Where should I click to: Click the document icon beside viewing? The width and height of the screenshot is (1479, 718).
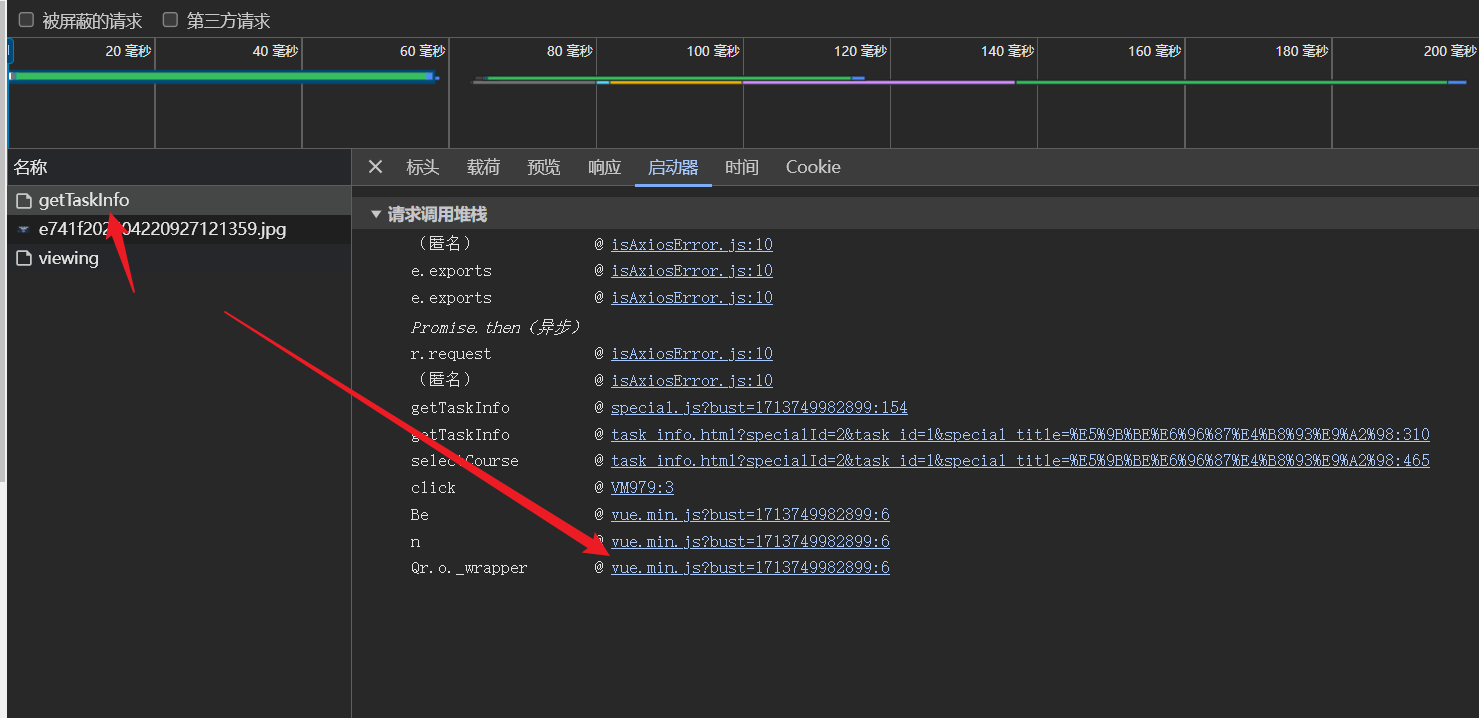pyautogui.click(x=24, y=258)
